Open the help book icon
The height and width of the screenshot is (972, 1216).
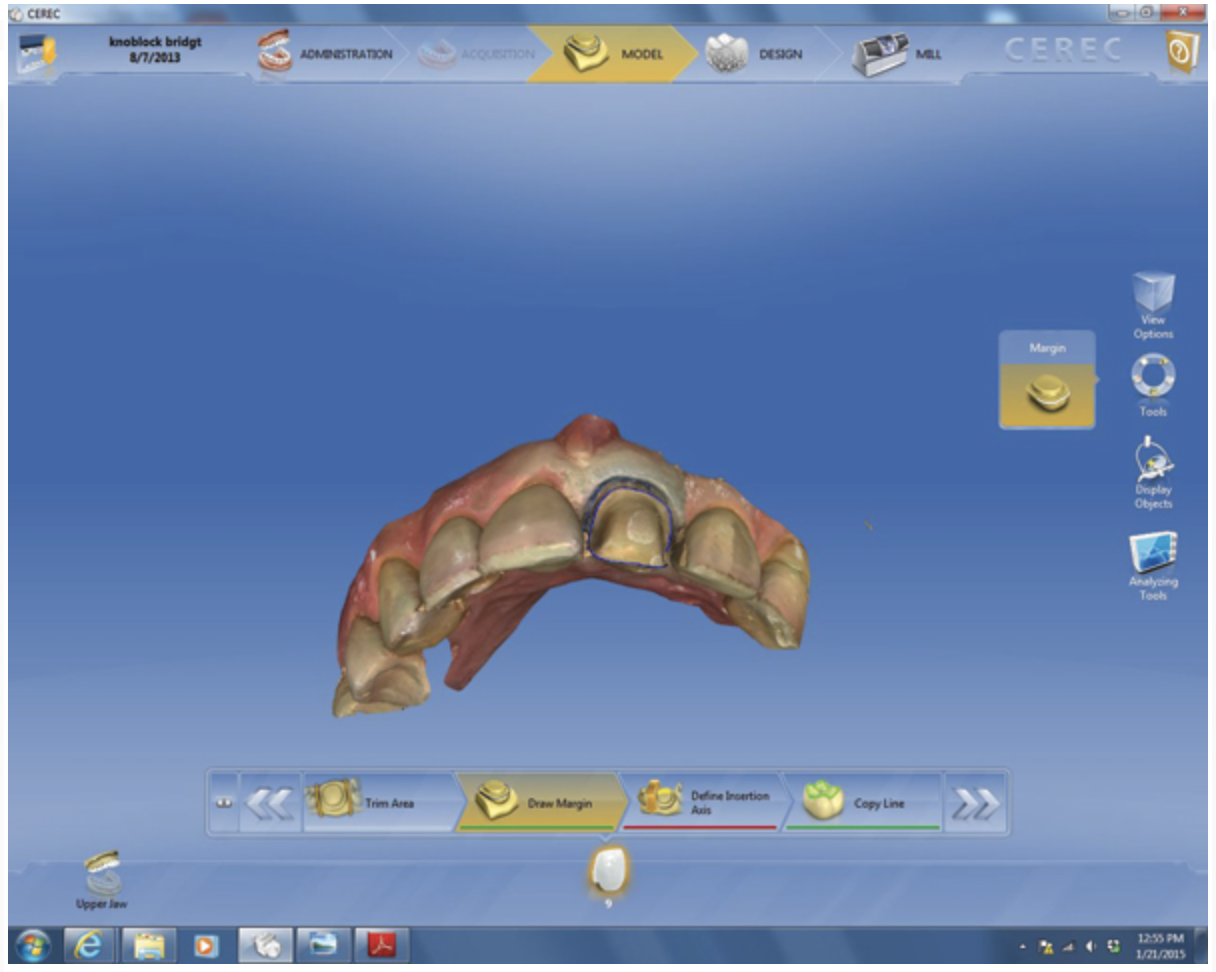tap(1181, 54)
